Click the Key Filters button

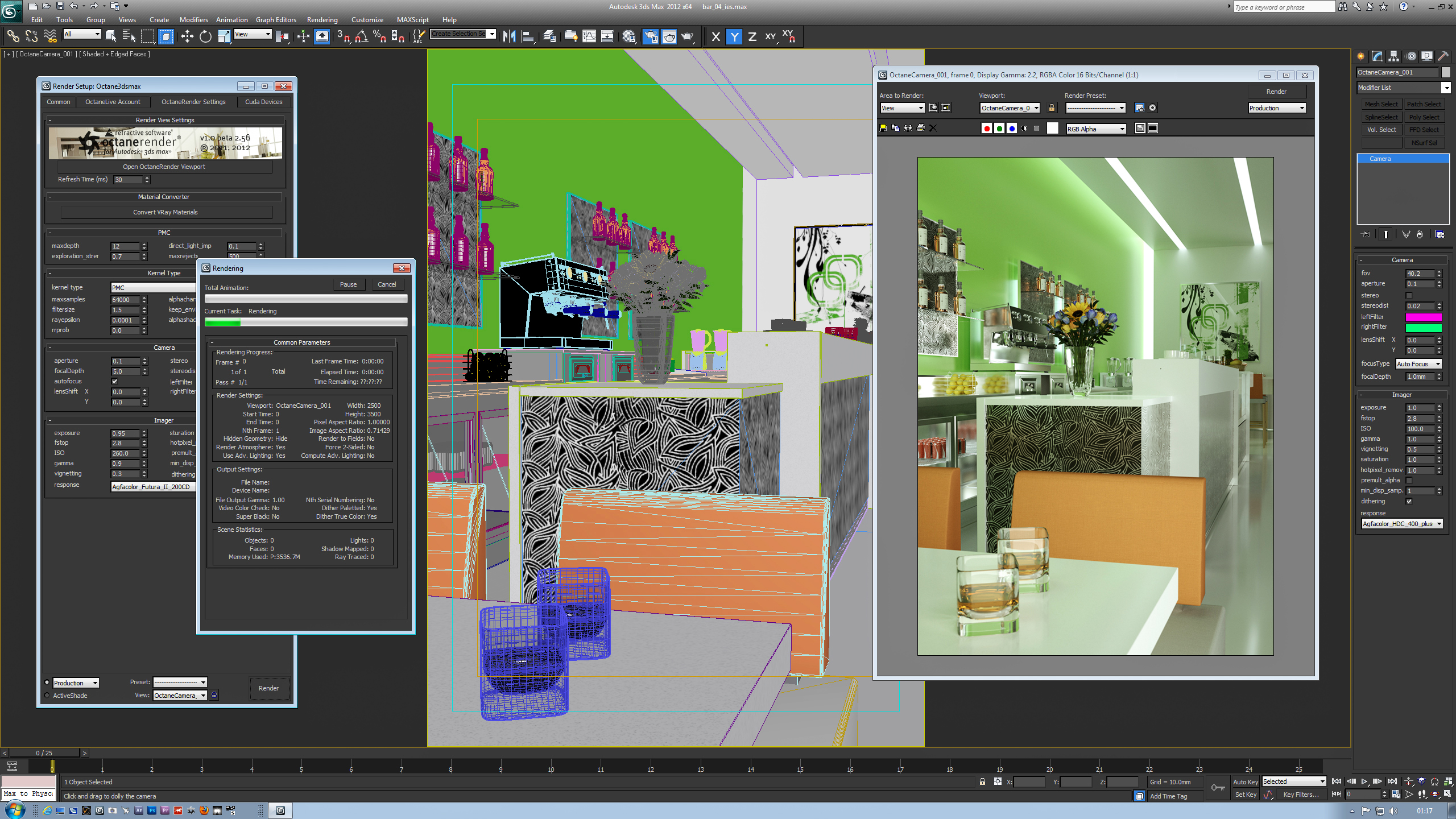tap(1301, 795)
